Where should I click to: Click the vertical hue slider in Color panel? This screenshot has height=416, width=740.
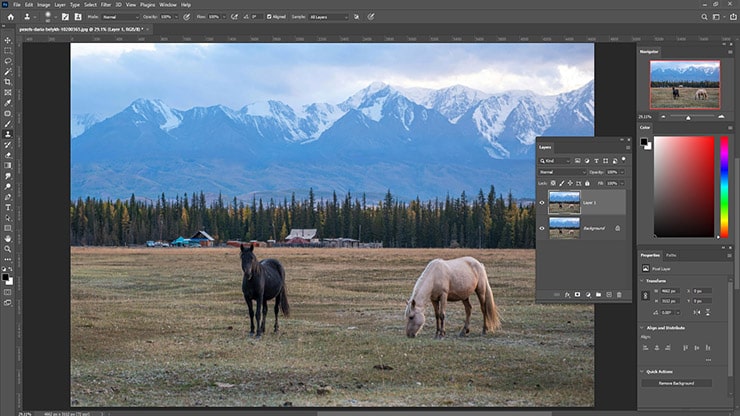(x=724, y=187)
